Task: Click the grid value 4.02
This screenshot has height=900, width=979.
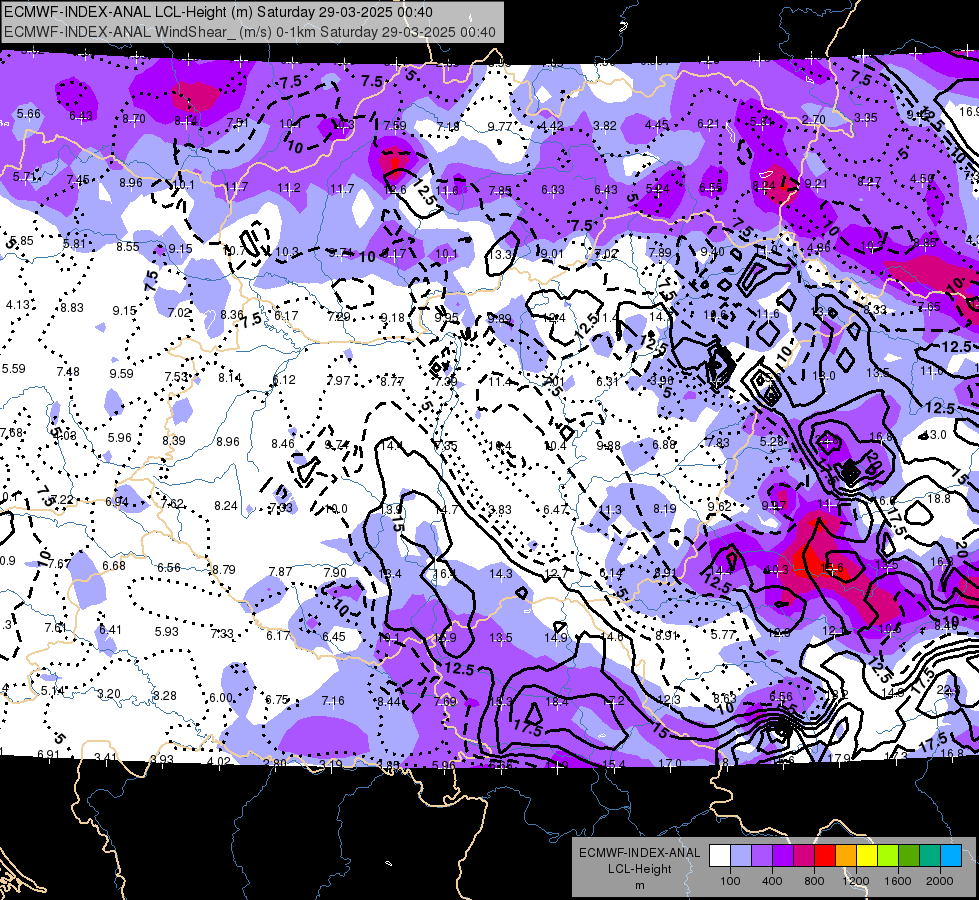Action: pyautogui.click(x=219, y=761)
